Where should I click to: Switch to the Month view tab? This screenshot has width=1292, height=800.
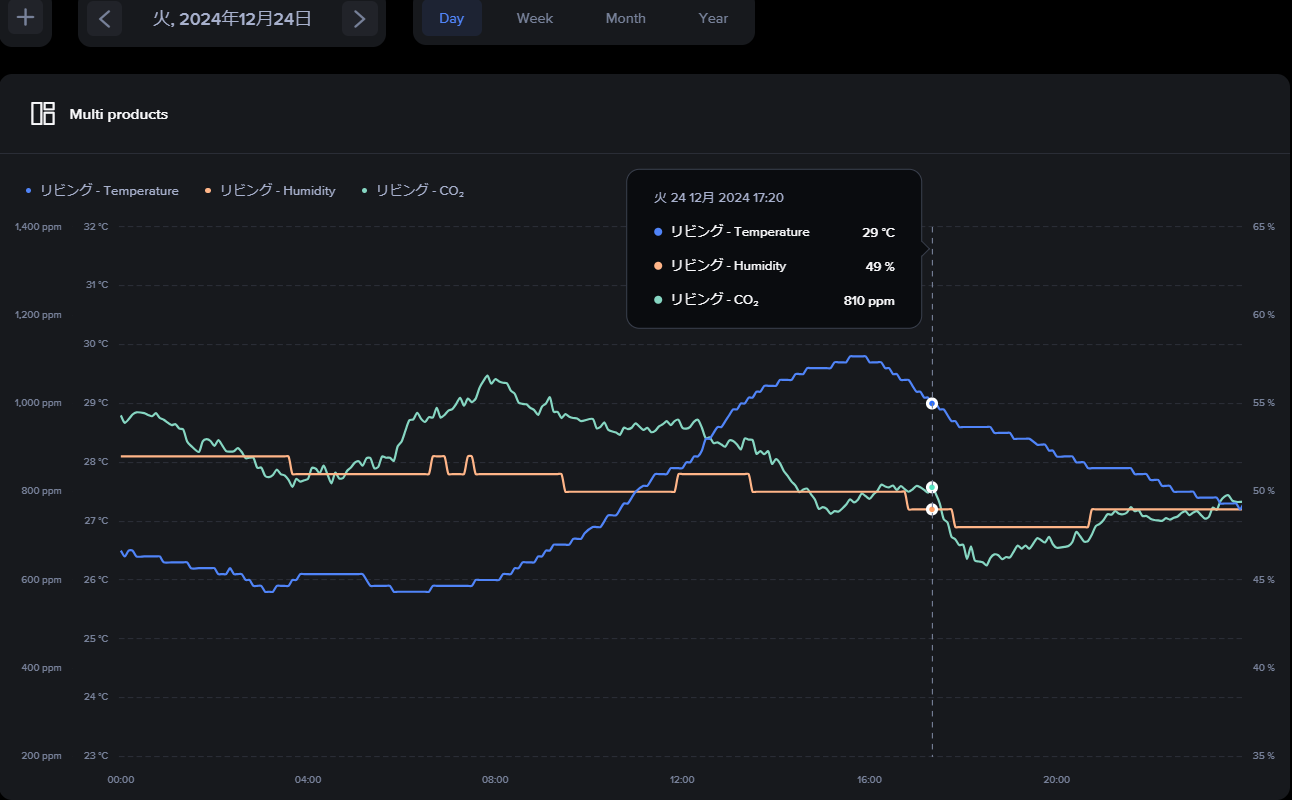pyautogui.click(x=626, y=18)
